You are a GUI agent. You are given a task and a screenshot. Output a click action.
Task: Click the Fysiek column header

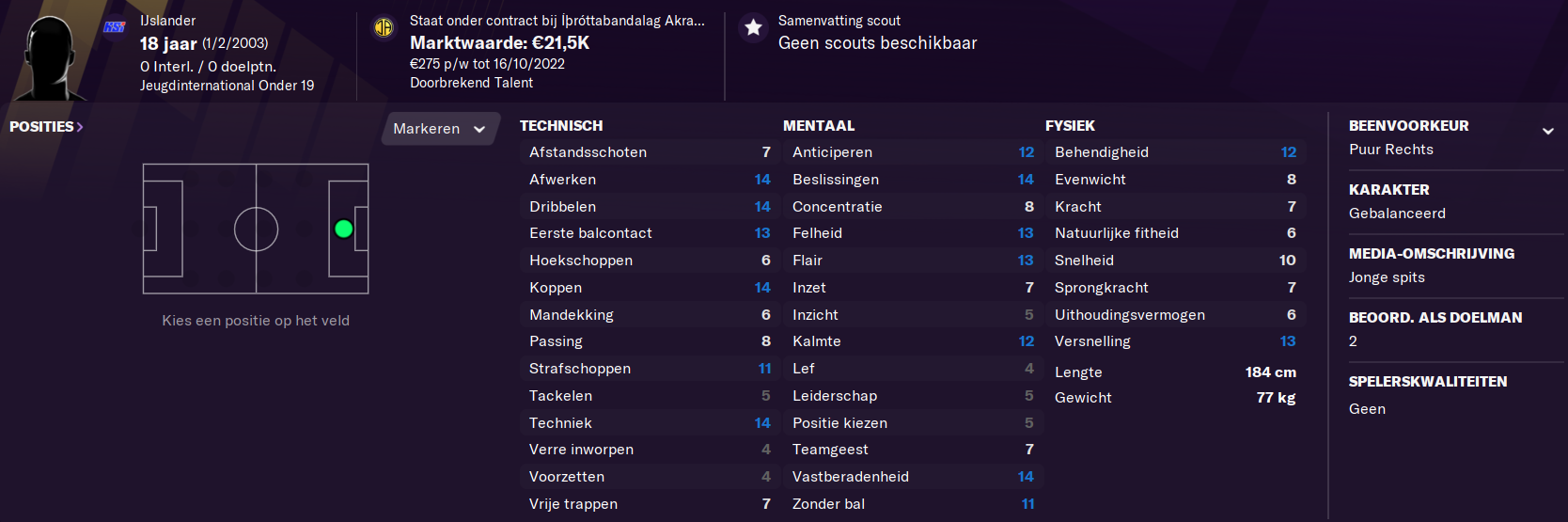tap(1070, 126)
